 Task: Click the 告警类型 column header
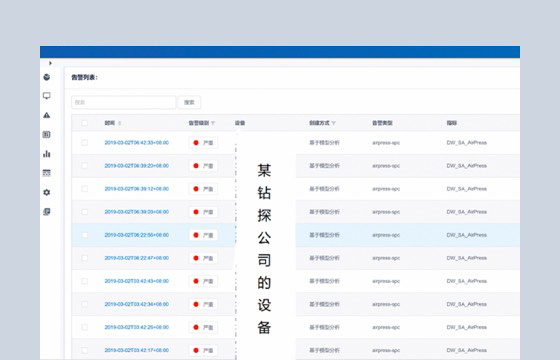point(382,123)
